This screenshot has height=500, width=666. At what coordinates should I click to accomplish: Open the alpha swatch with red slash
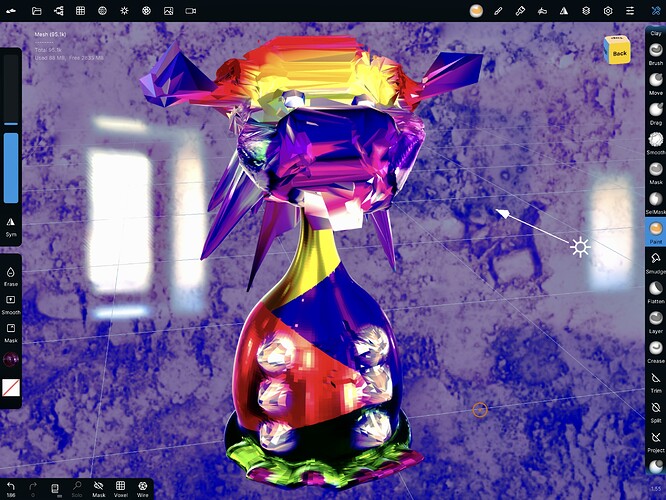11,388
